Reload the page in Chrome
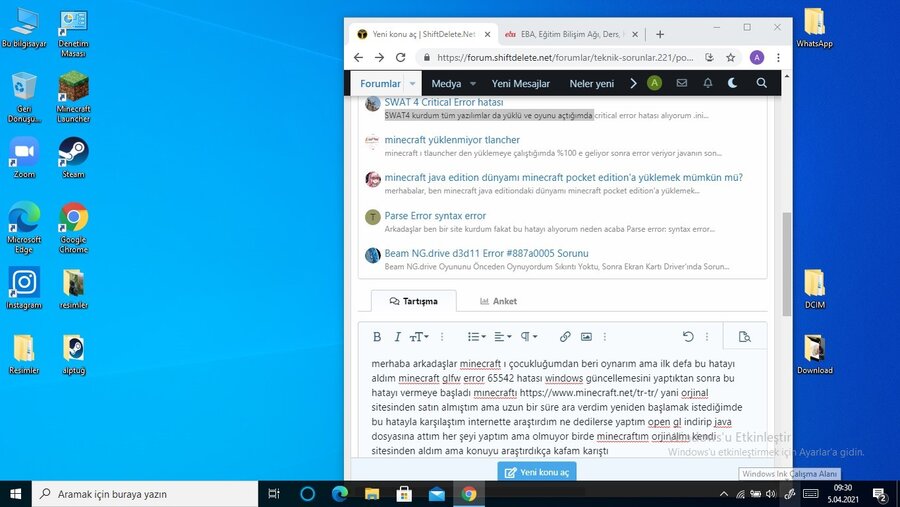 (400, 57)
